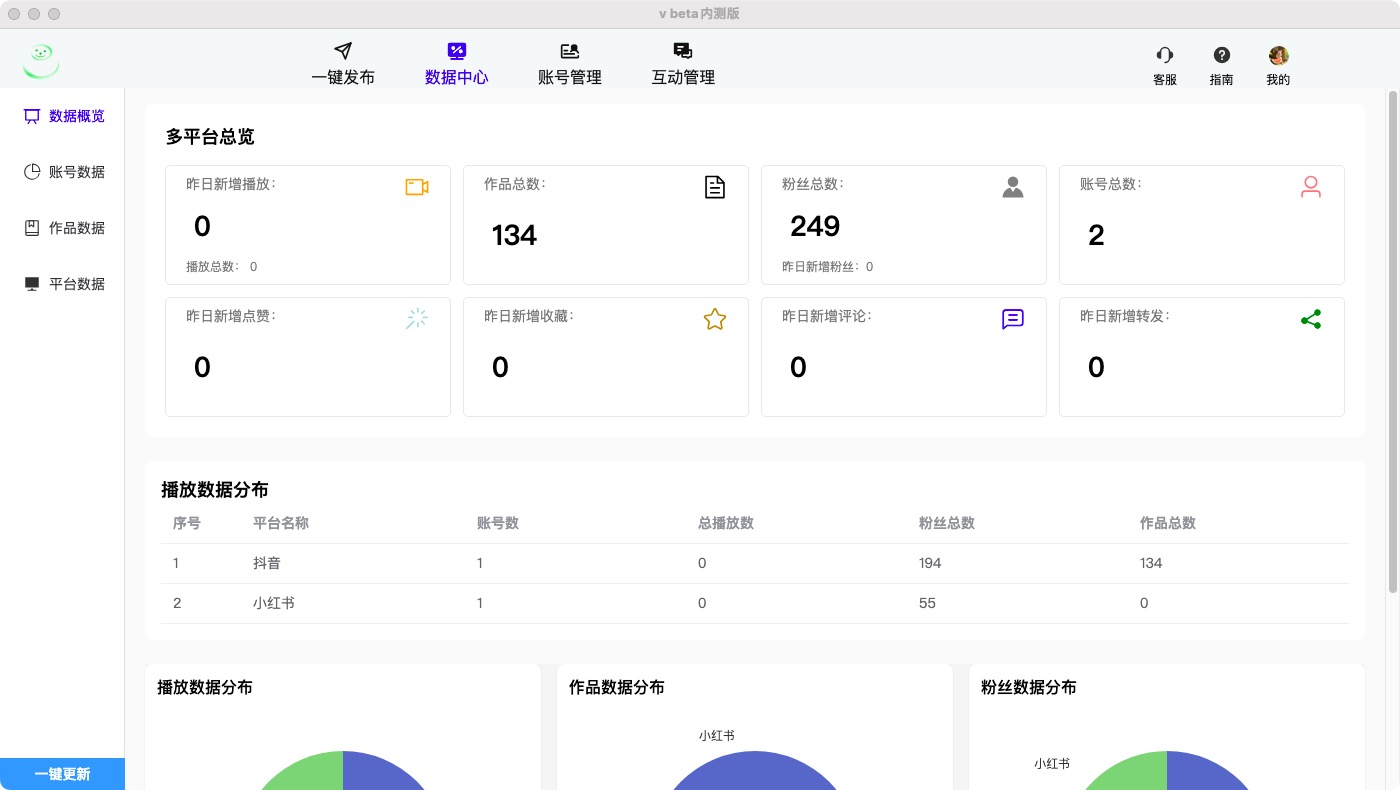The width and height of the screenshot is (1400, 790).
Task: Click the 播放总数: 0 label
Action: click(x=221, y=267)
